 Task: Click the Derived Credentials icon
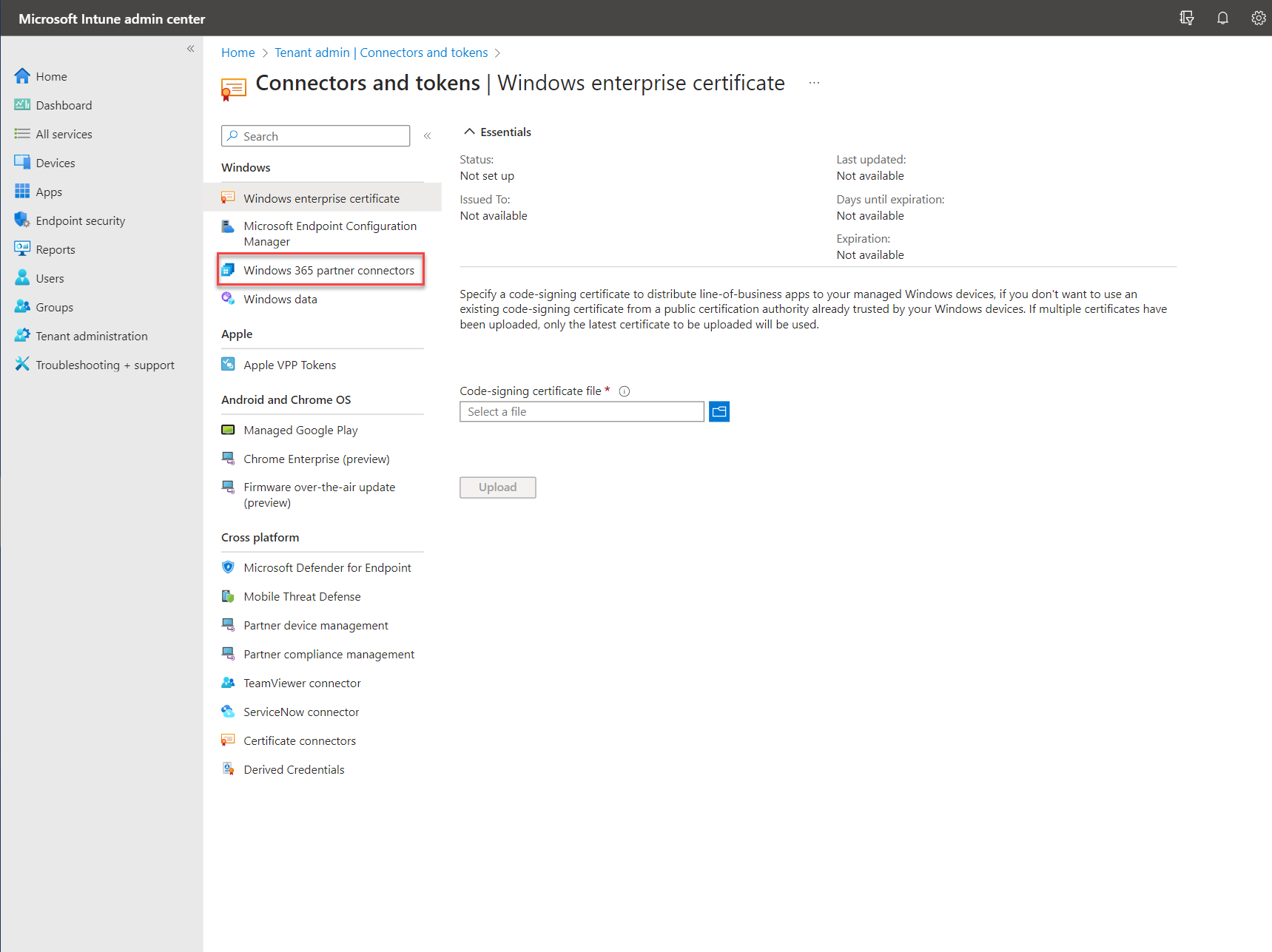pos(228,769)
